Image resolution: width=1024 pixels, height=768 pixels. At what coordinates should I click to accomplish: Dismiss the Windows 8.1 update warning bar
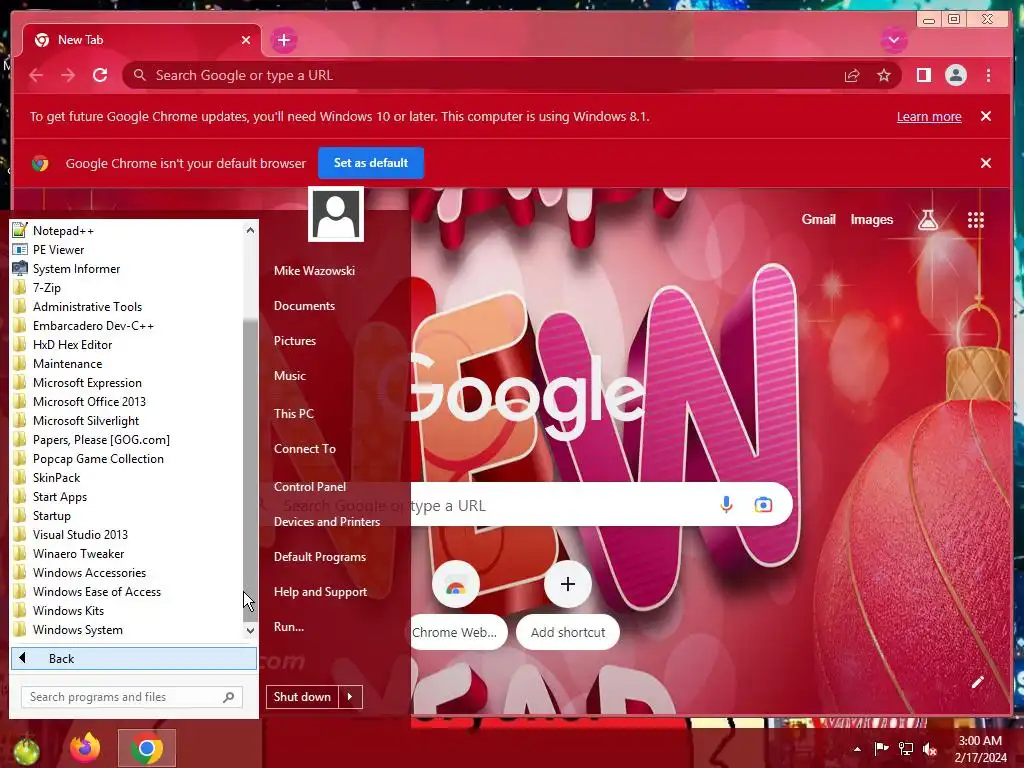[985, 116]
